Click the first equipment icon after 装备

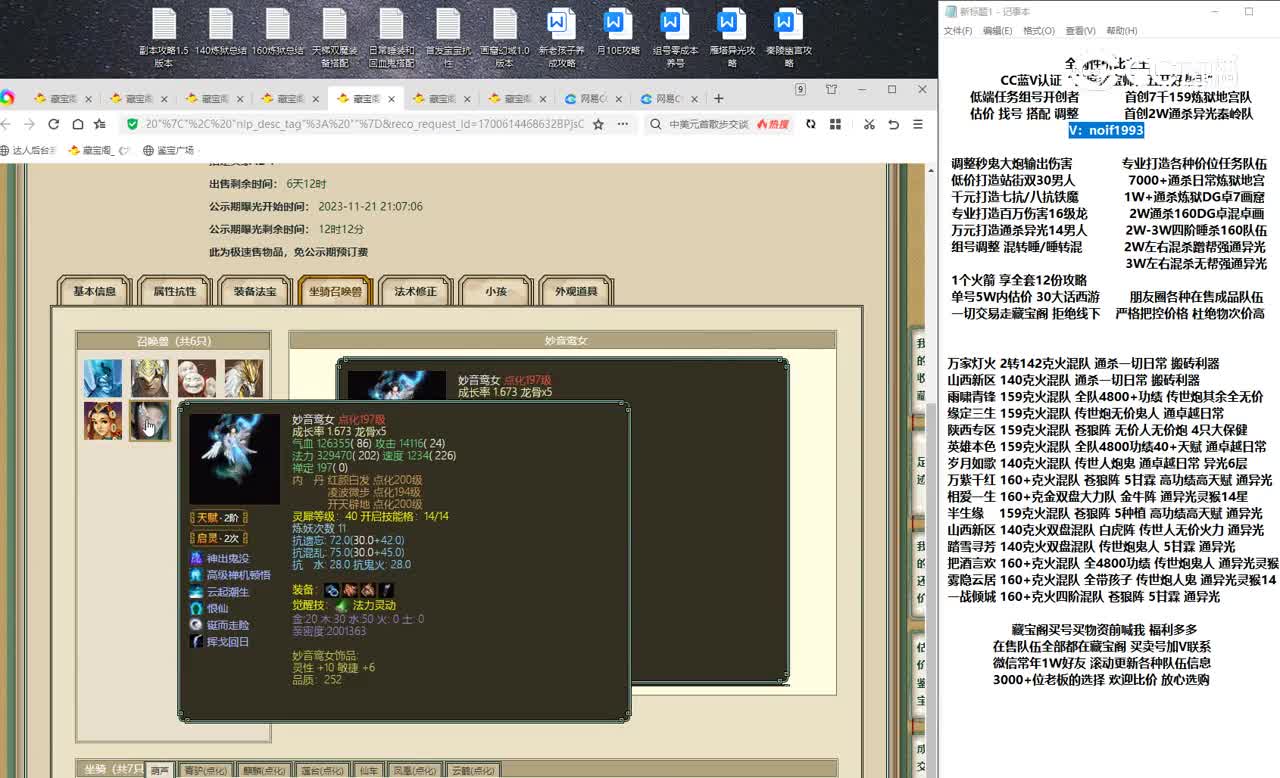click(332, 591)
